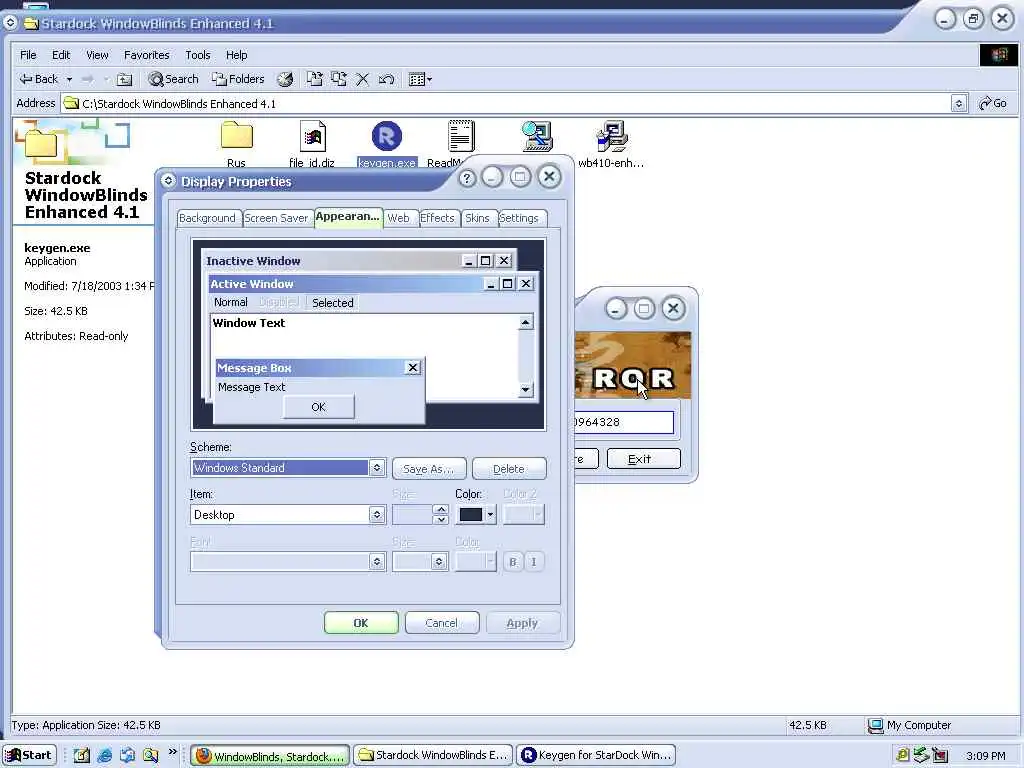This screenshot has width=1024, height=768.
Task: Select the Rus folder icon
Action: 236,136
